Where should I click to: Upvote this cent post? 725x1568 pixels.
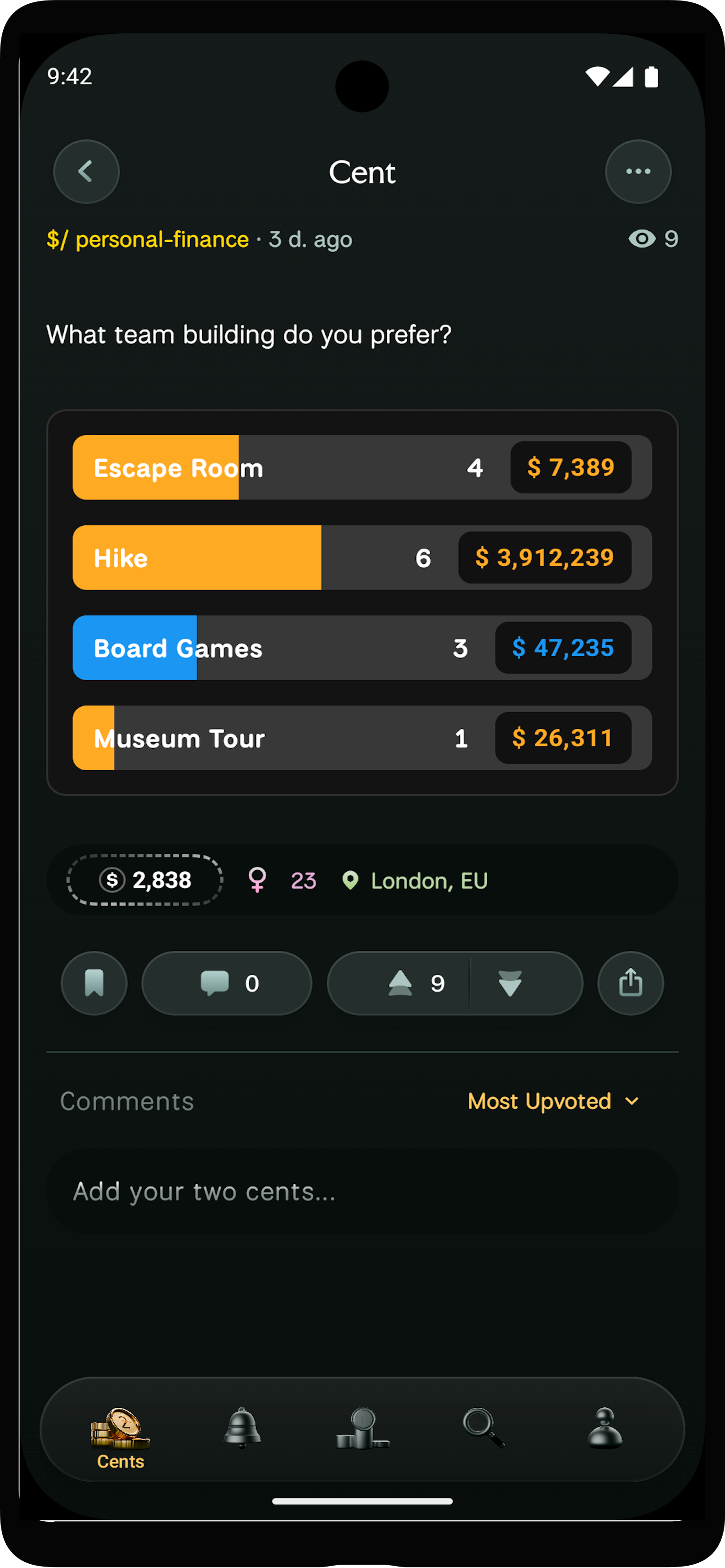click(400, 983)
